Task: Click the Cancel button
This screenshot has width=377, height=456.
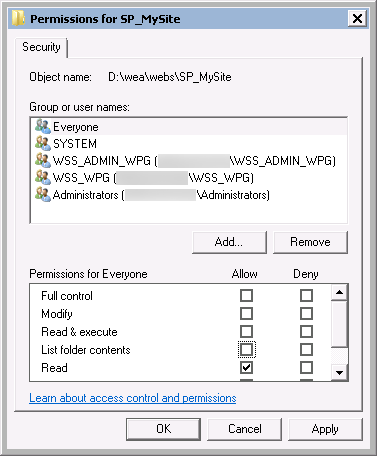Action: pos(244,429)
